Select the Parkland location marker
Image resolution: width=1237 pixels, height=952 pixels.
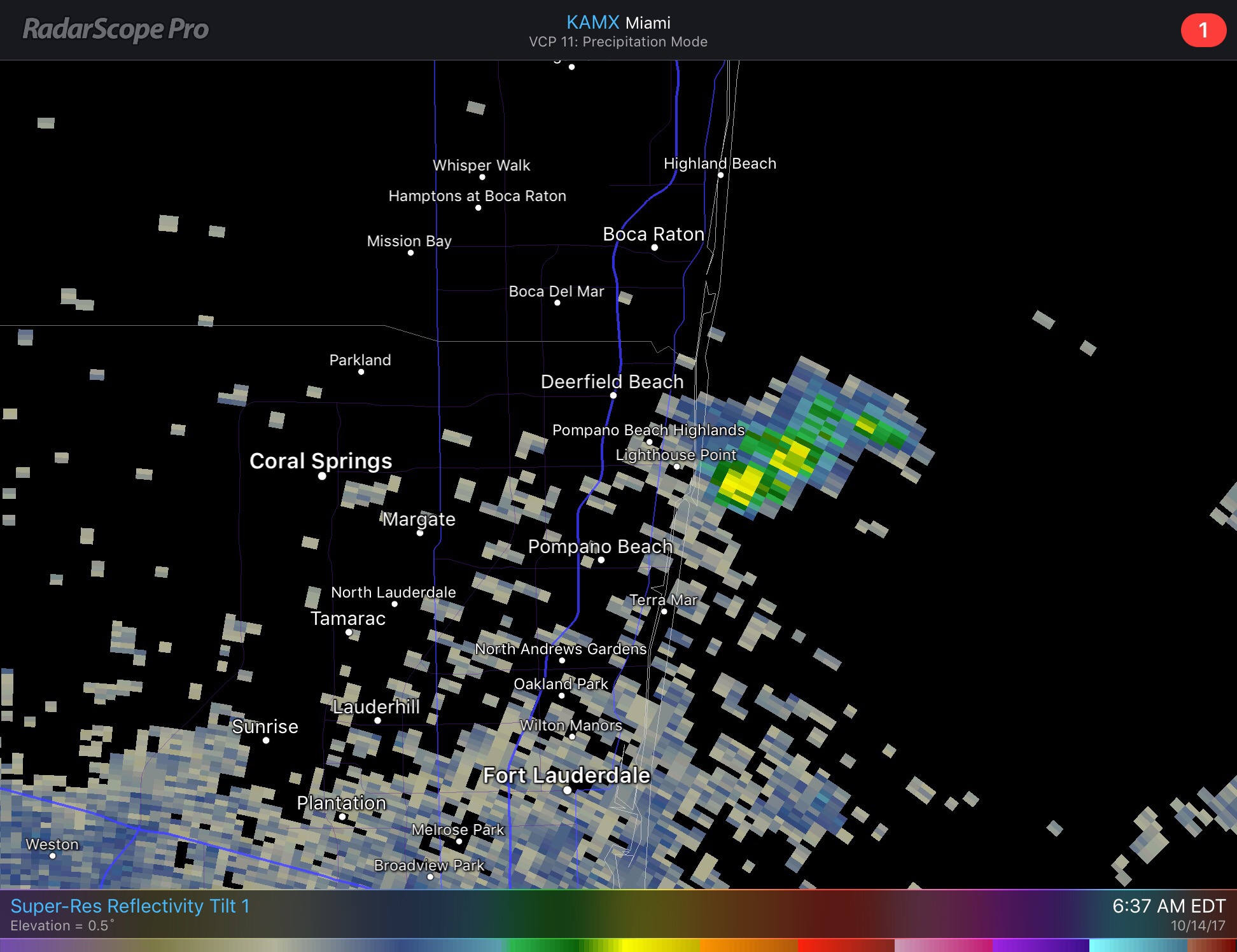[361, 372]
